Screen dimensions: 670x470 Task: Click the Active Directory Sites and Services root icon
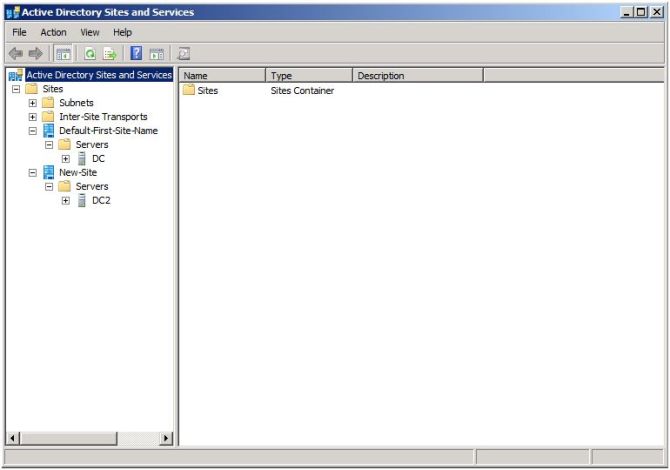click(16, 75)
